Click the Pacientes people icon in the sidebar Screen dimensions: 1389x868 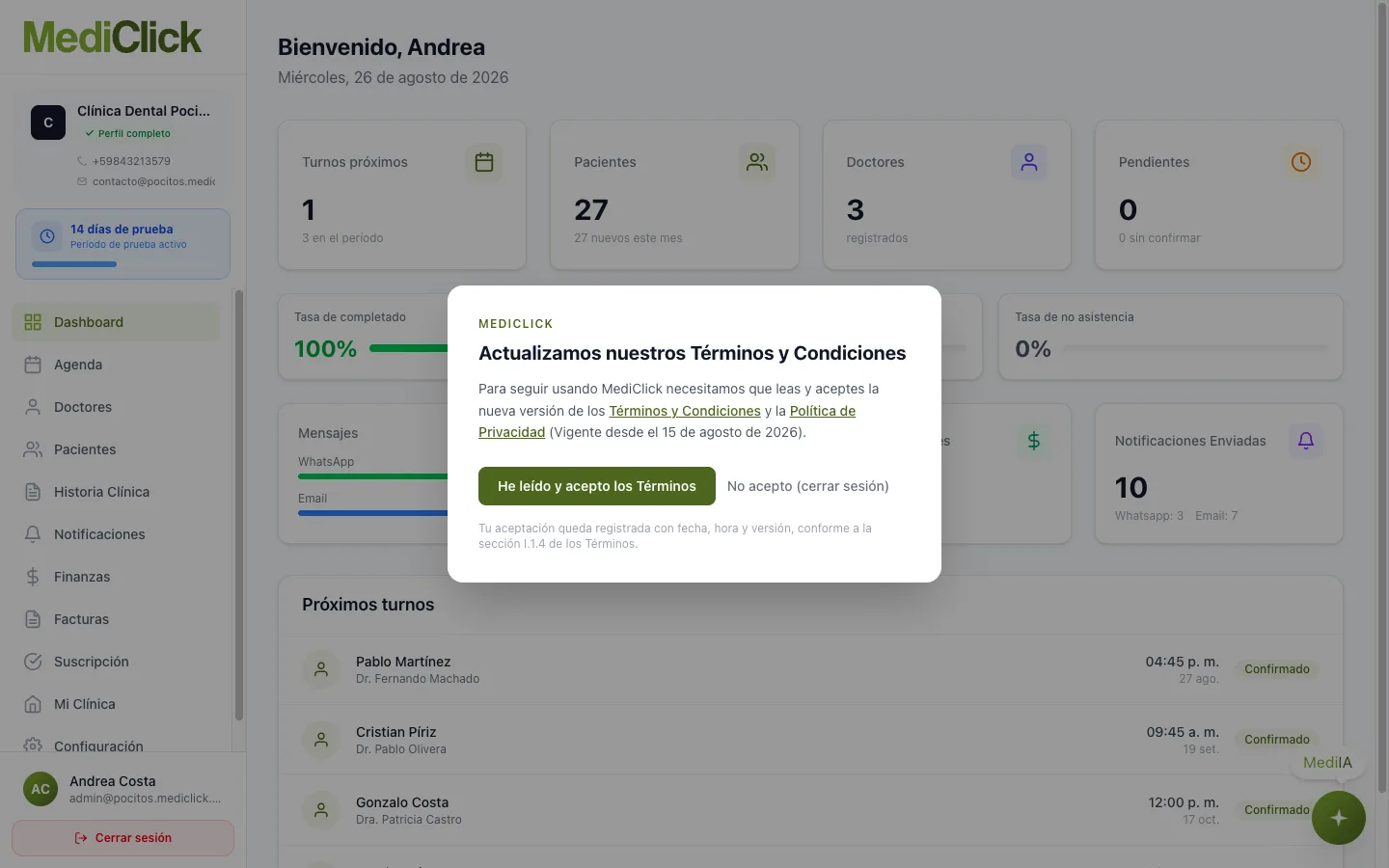[x=33, y=449]
